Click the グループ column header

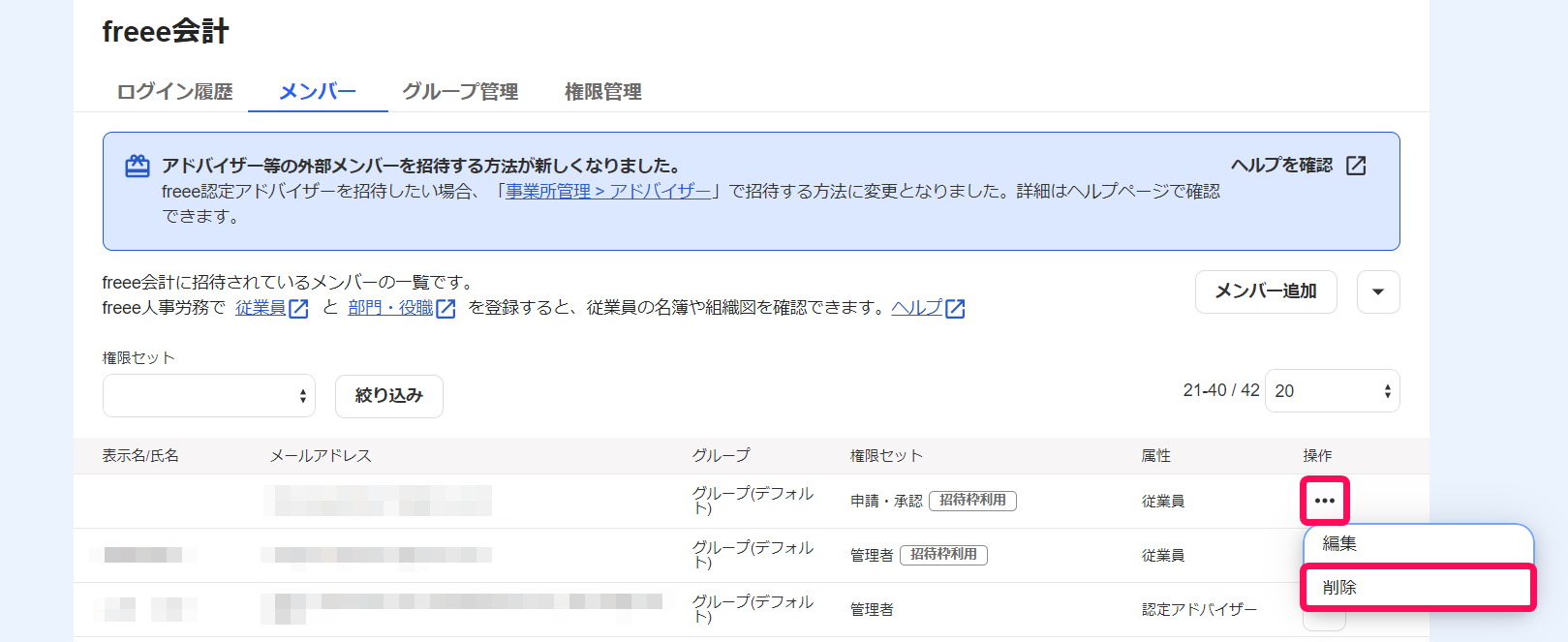[x=721, y=456]
